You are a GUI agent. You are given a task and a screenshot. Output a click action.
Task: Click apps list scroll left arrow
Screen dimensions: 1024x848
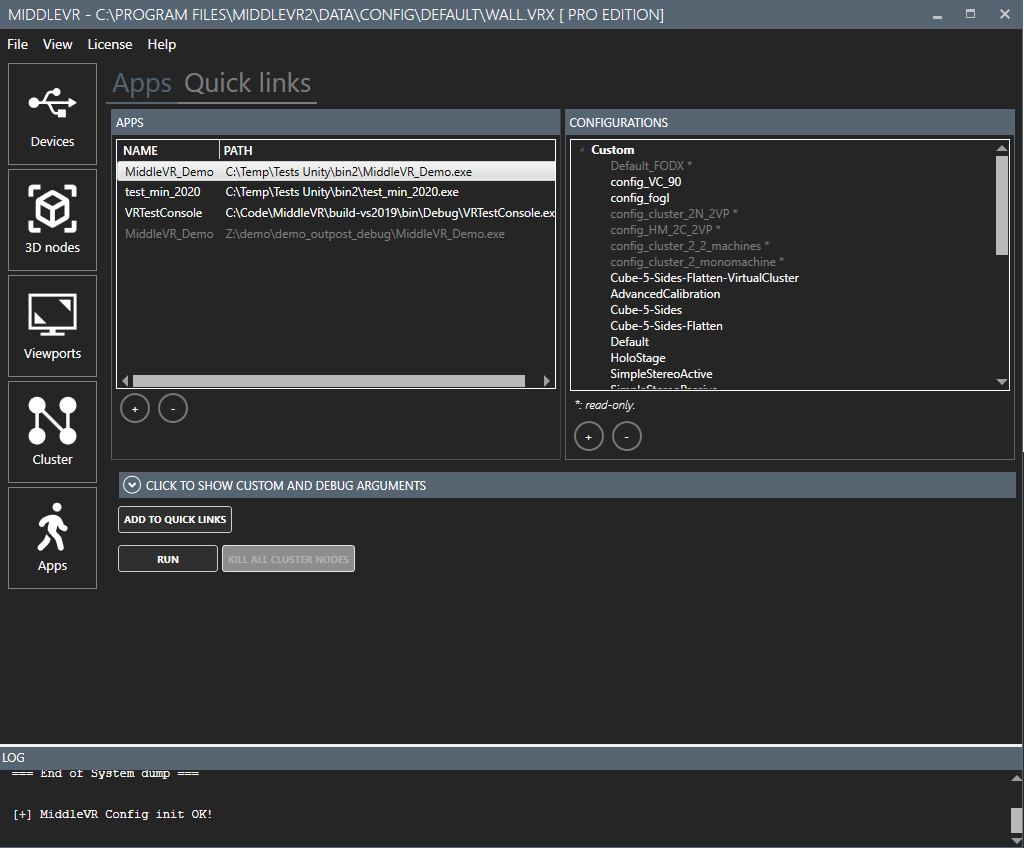click(125, 381)
